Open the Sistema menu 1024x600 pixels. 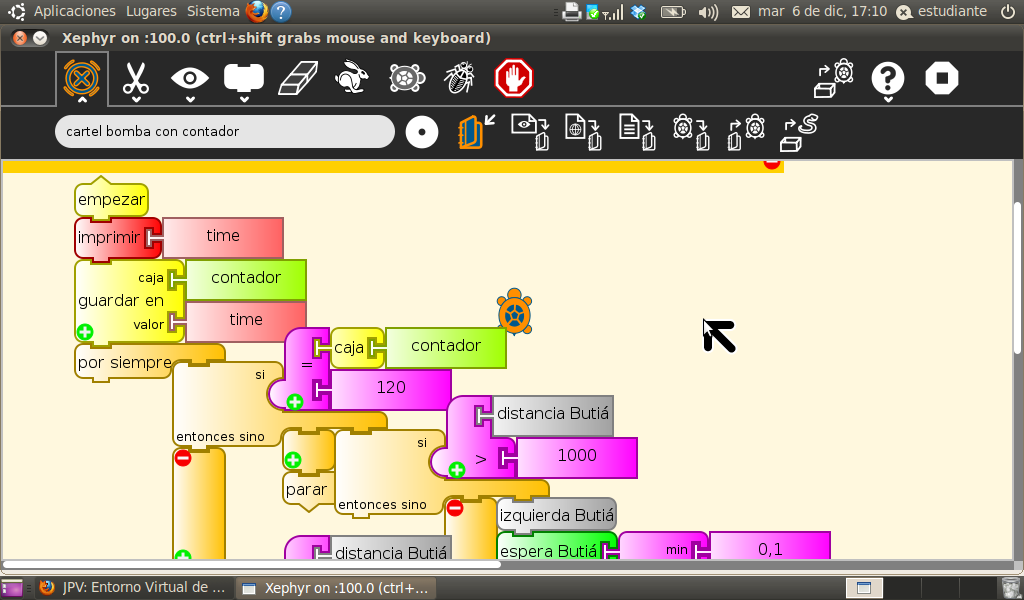[x=213, y=11]
